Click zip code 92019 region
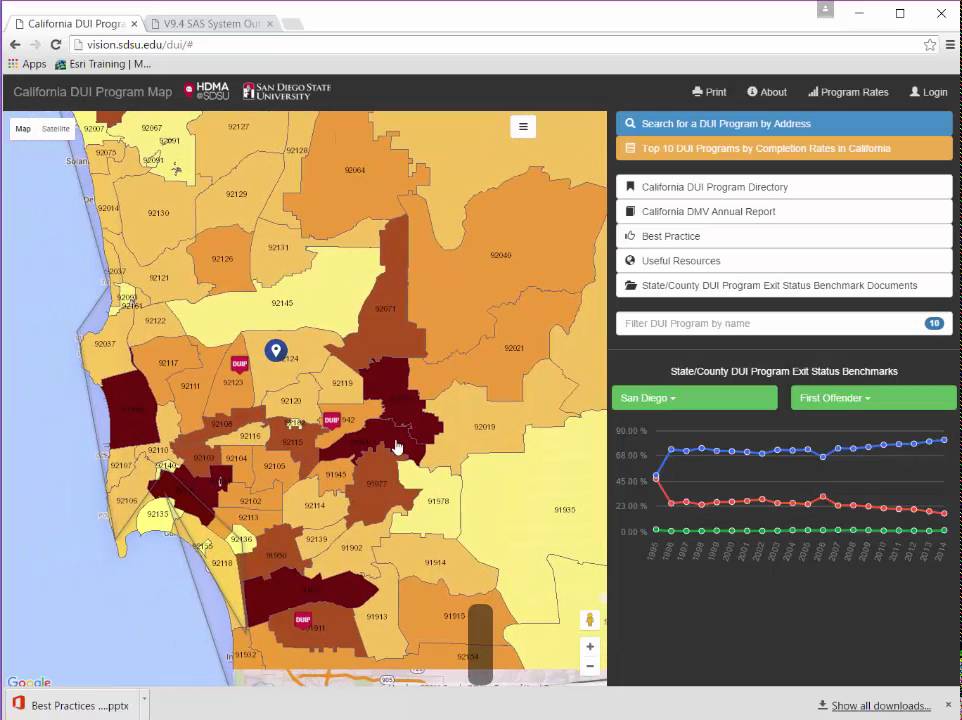 pos(485,426)
